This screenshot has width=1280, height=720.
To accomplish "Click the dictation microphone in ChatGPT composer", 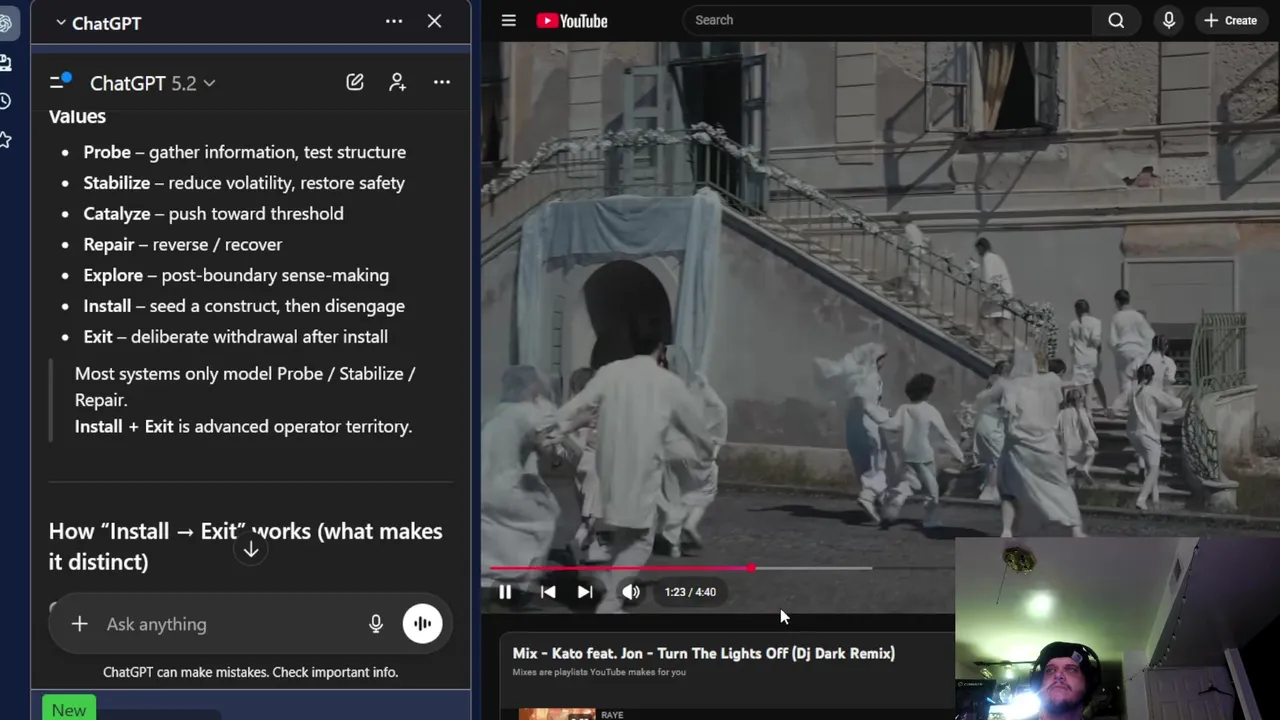I will [376, 624].
